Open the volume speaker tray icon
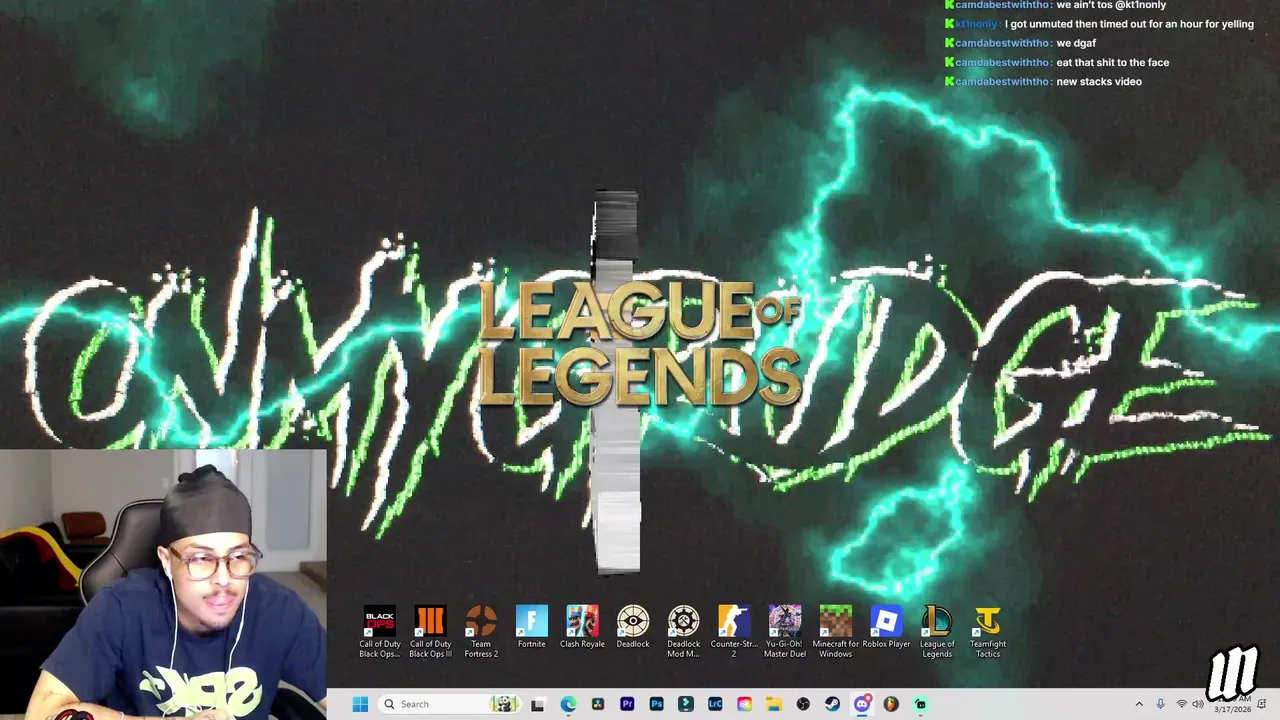This screenshot has width=1280, height=720. click(x=1198, y=704)
